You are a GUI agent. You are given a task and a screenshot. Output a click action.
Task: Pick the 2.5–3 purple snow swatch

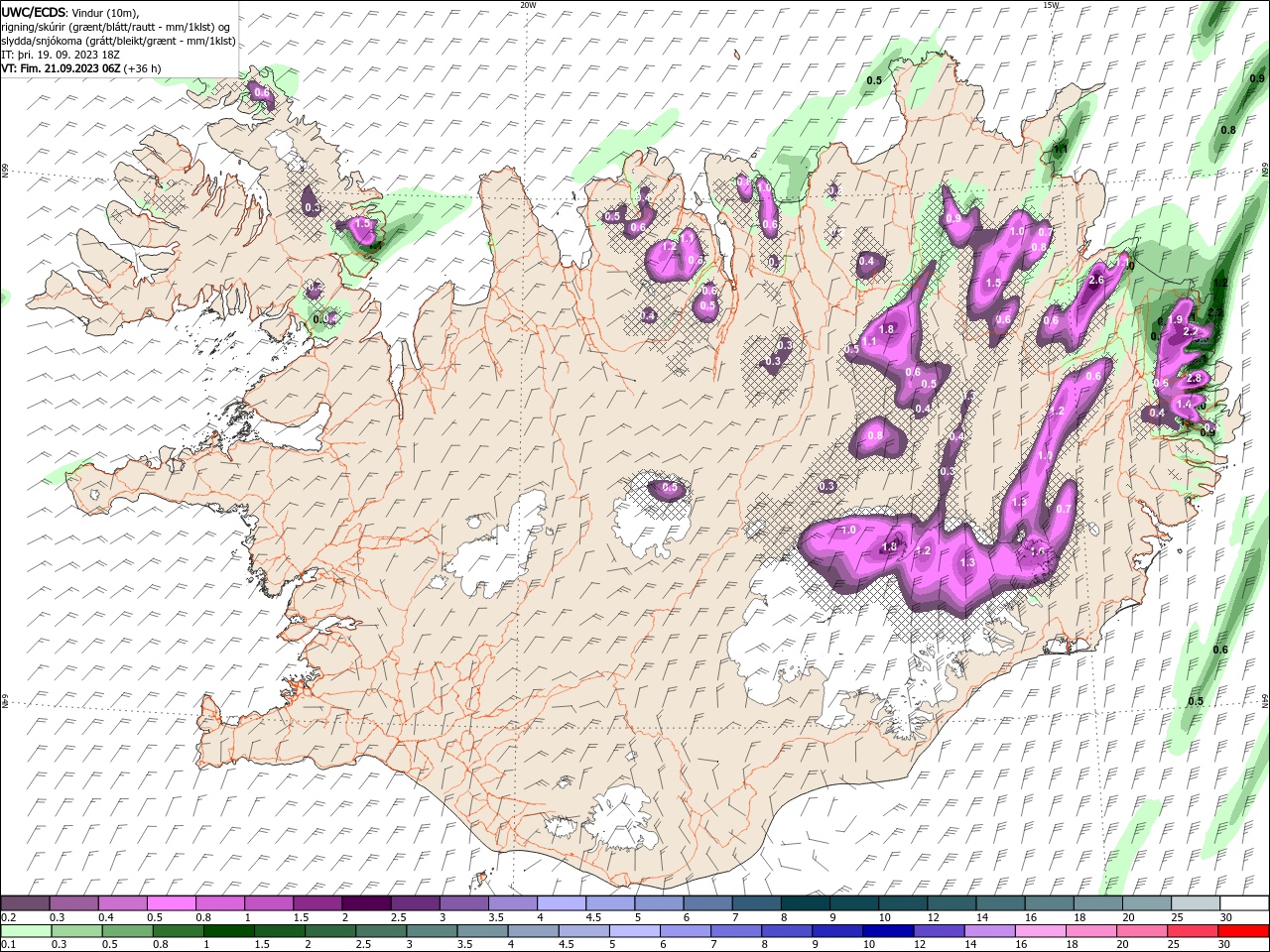(416, 903)
